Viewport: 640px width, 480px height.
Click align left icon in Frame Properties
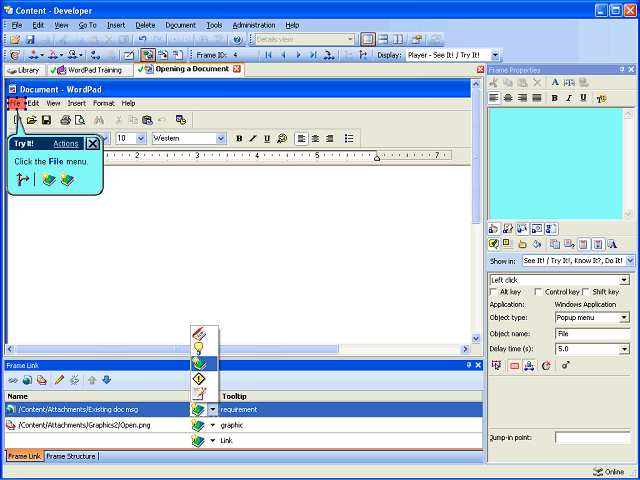click(x=494, y=98)
